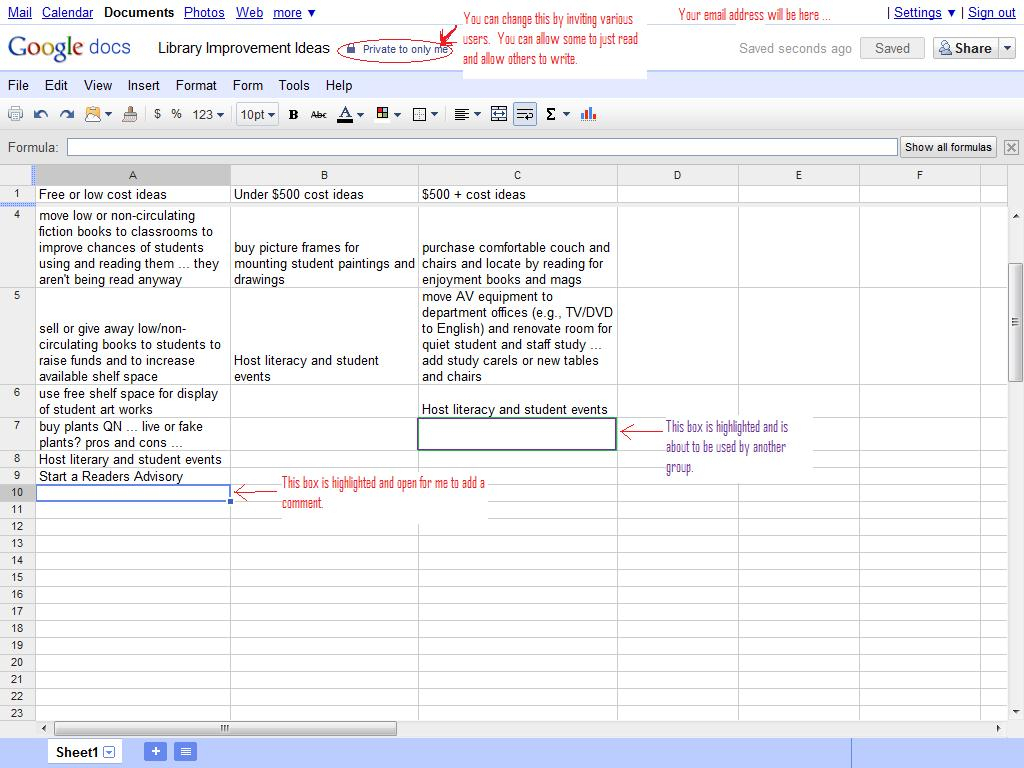Show the all sheets list icon

click(185, 752)
